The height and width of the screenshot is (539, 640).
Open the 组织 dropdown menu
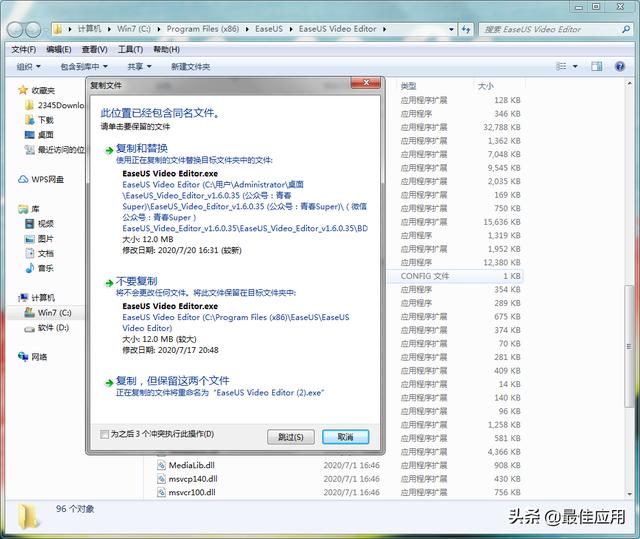(28, 67)
